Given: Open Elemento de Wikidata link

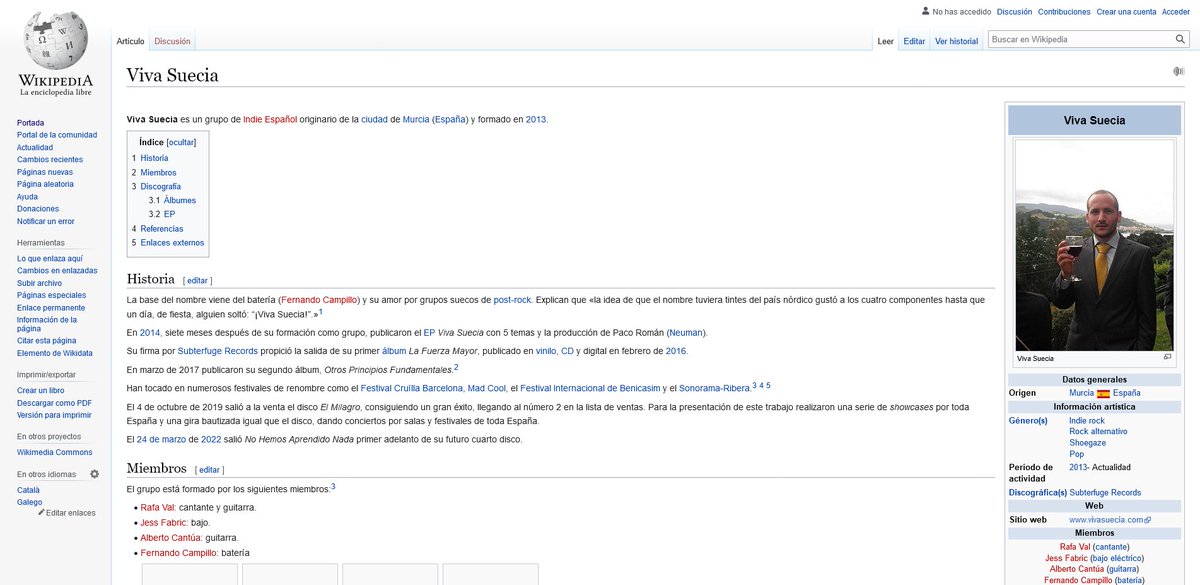Looking at the screenshot, I should click(x=55, y=352).
